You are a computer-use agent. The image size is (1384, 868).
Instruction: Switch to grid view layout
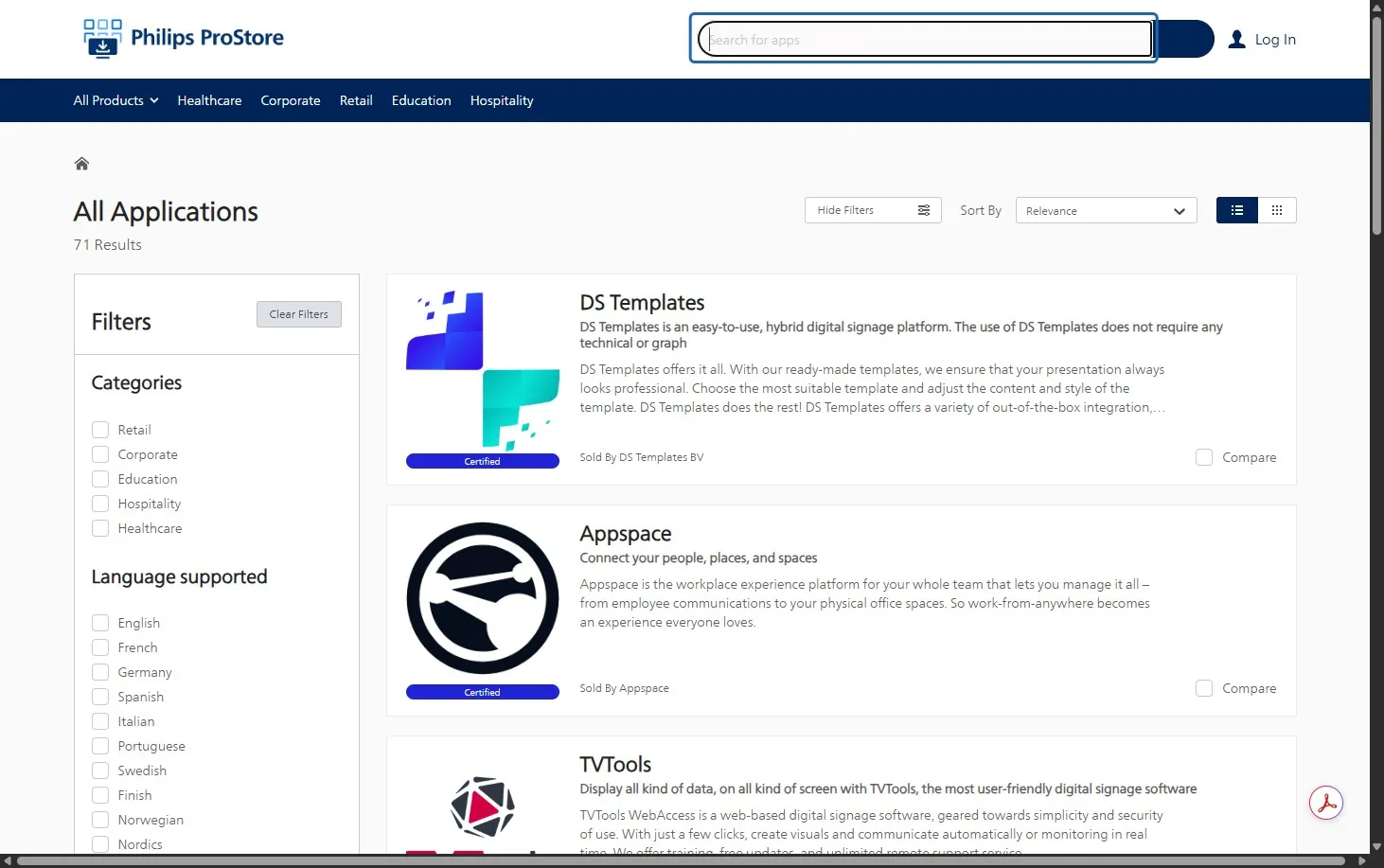tap(1277, 210)
